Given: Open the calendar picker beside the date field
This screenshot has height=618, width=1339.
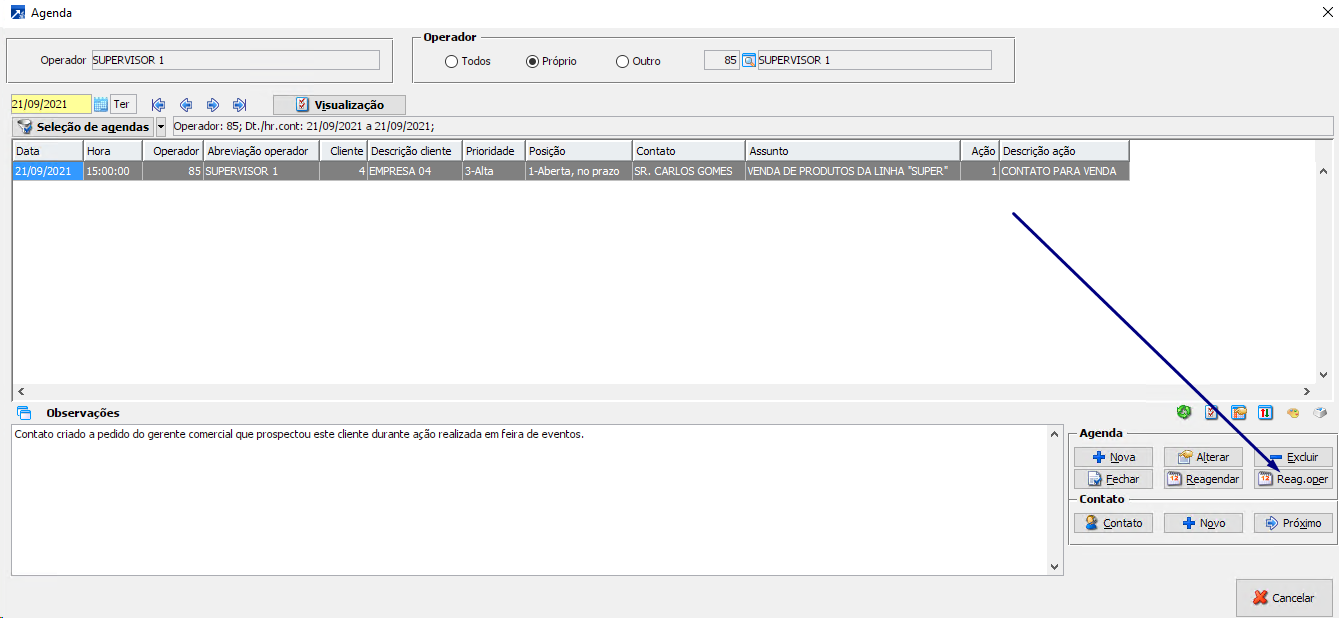Looking at the screenshot, I should click(x=100, y=104).
